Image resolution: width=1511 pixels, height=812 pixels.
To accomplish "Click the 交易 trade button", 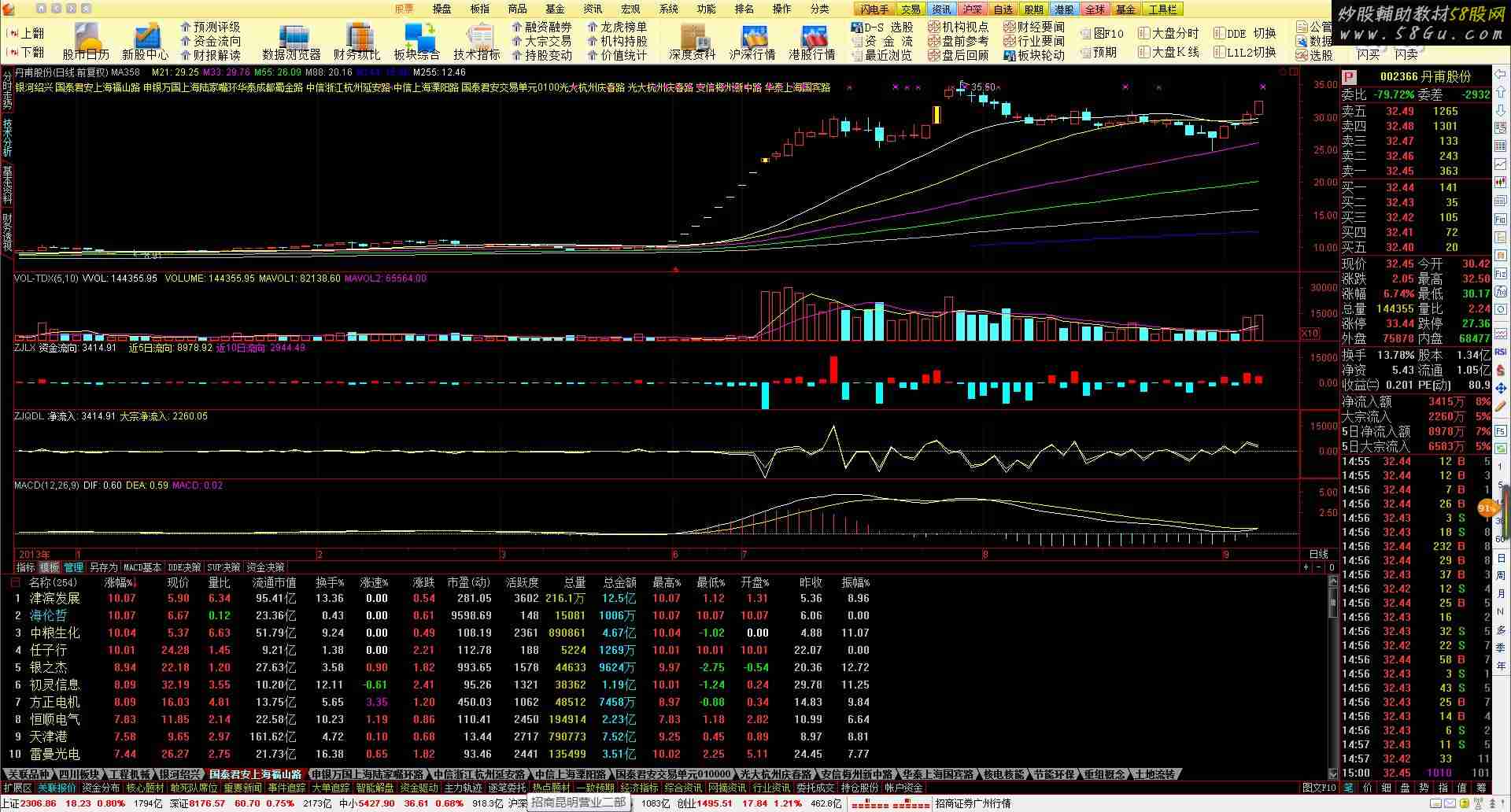I will (x=911, y=9).
